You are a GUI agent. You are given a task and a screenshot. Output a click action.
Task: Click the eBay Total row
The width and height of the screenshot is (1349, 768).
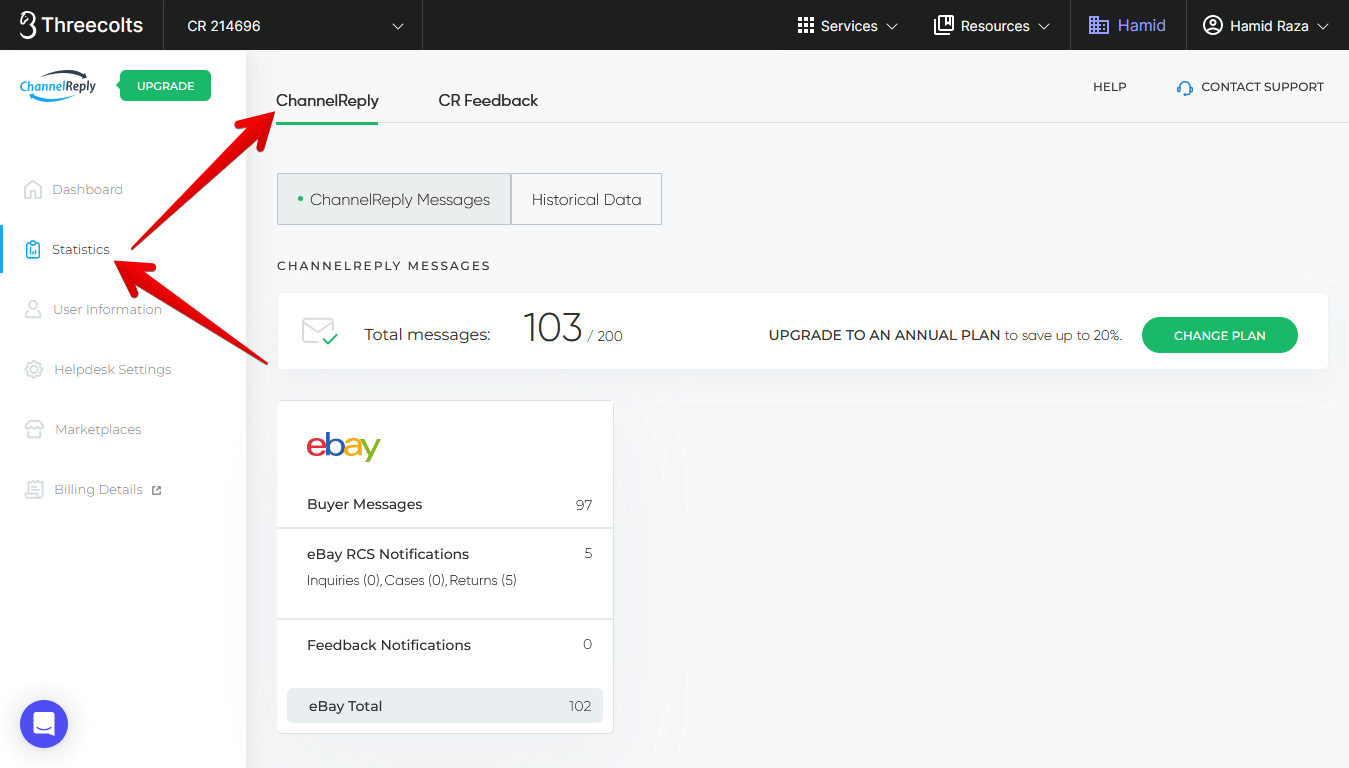tap(445, 706)
